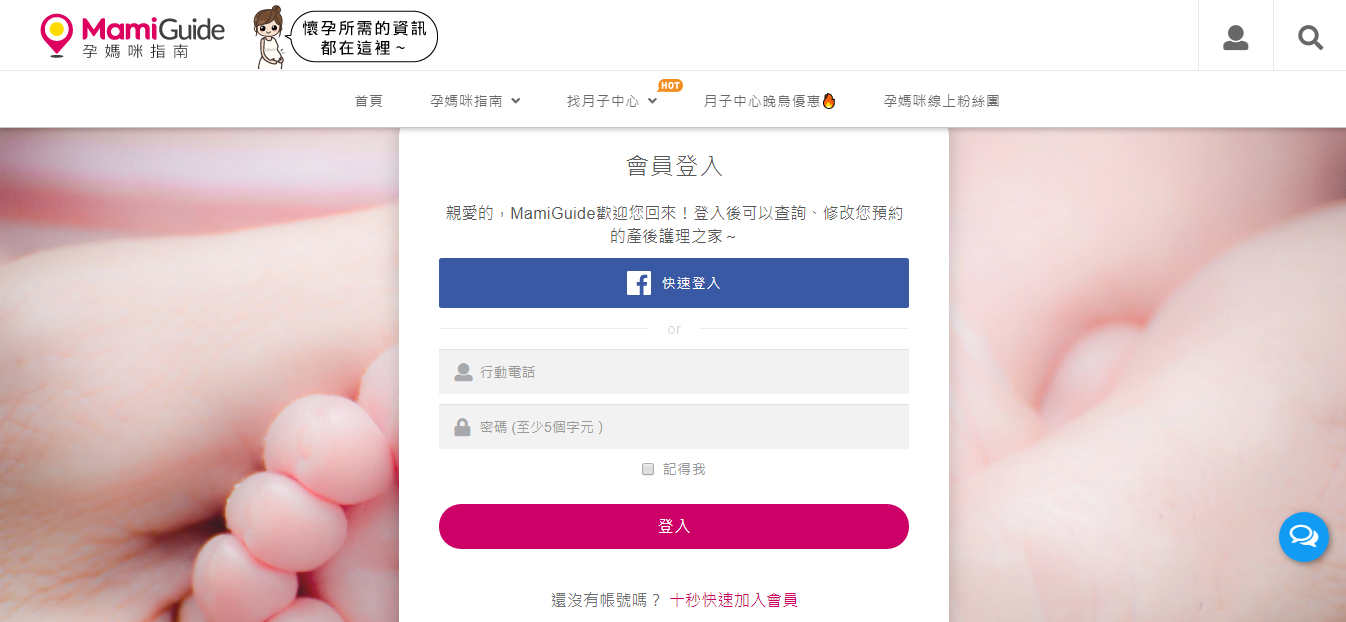Open the chat bubble icon at bottom right
Screen dimensions: 1346x622
[1303, 537]
